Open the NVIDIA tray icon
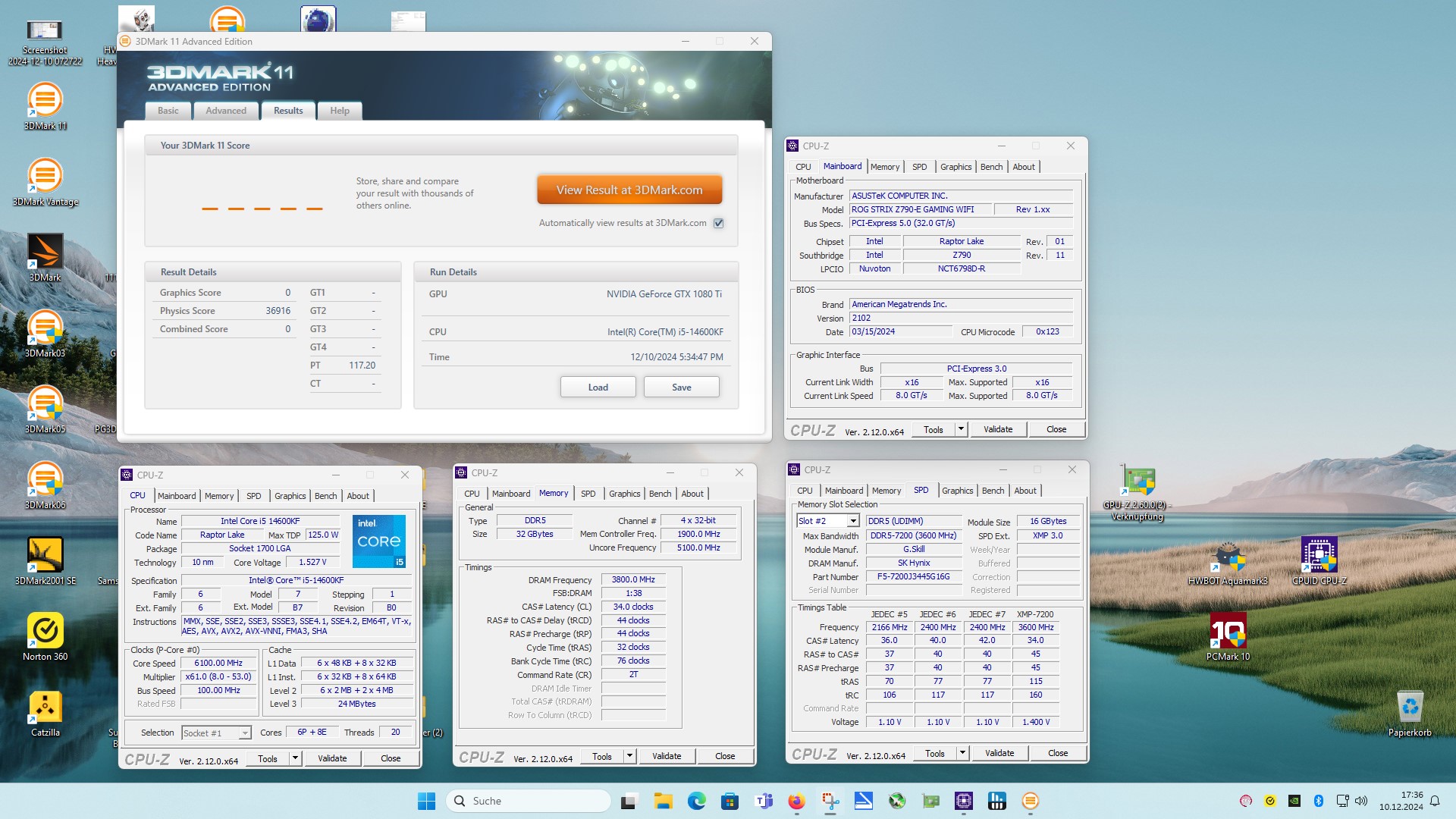 click(x=1294, y=801)
